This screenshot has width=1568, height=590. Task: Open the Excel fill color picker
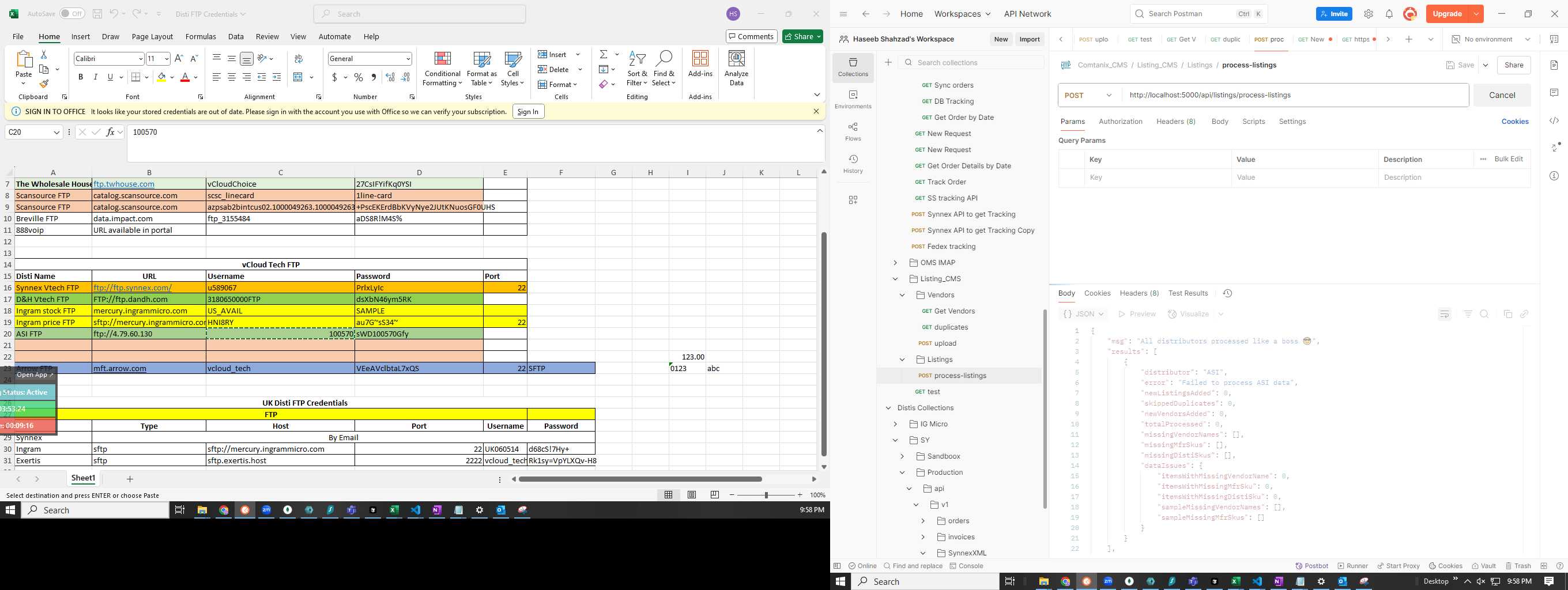coord(172,77)
